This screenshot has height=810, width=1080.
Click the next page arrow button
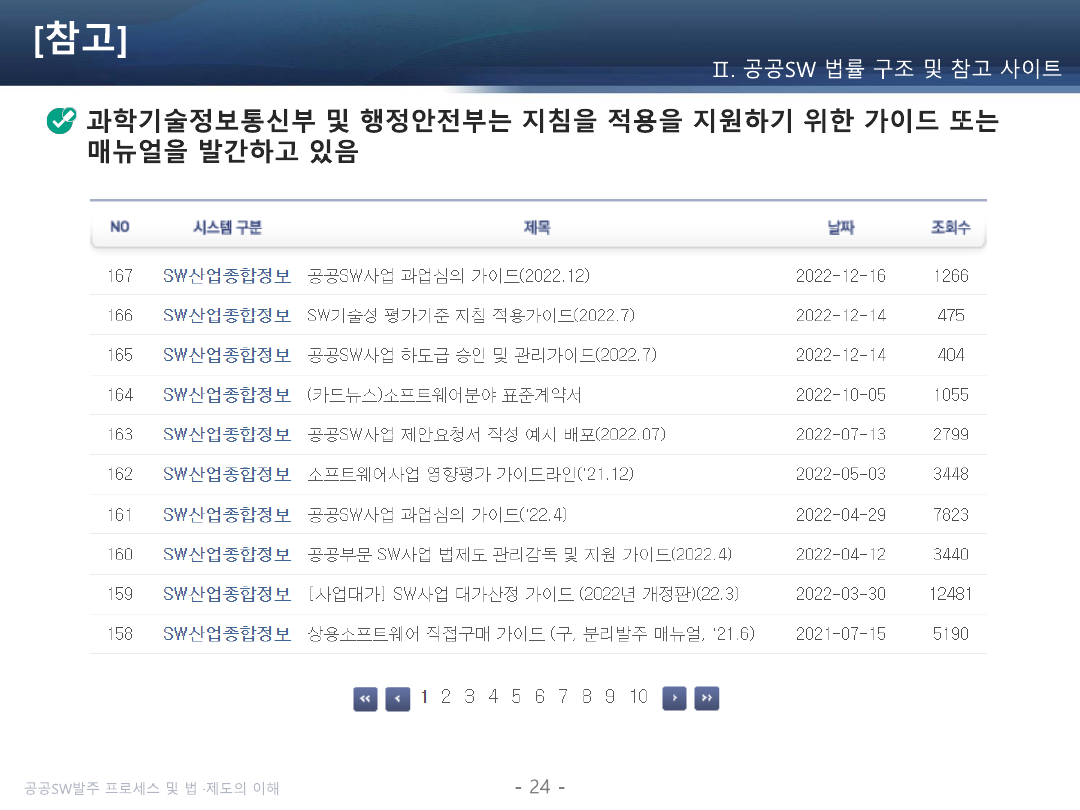pos(674,698)
